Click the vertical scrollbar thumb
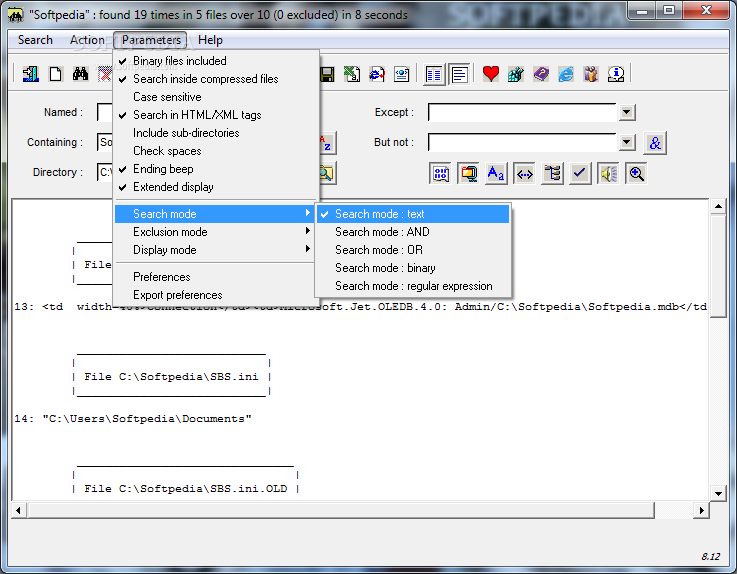Screen dimensions: 737x574 coord(718,267)
